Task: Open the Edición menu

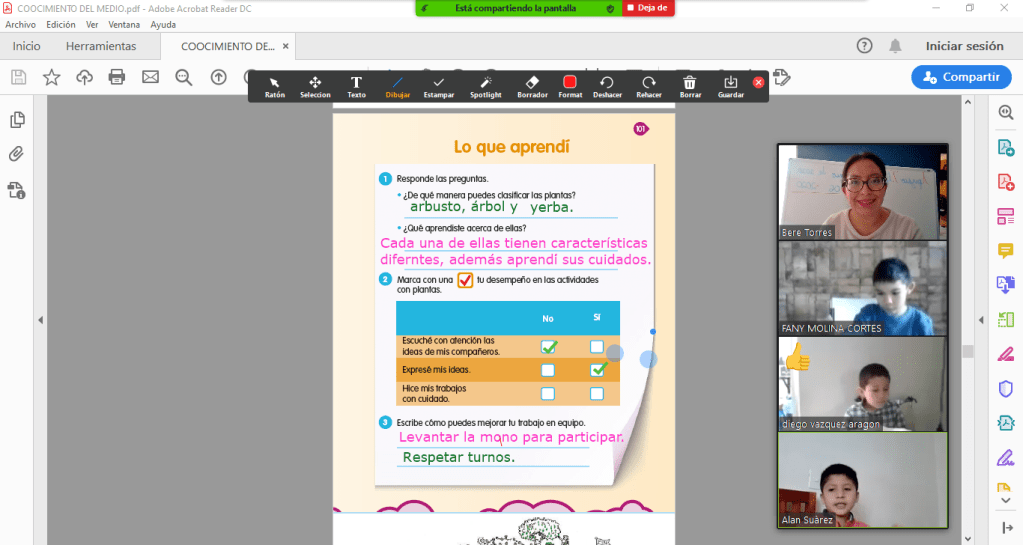Action: pyautogui.click(x=61, y=24)
